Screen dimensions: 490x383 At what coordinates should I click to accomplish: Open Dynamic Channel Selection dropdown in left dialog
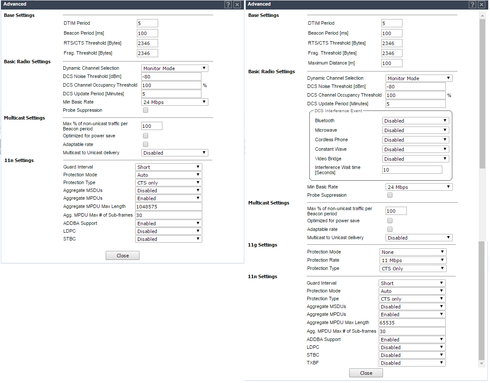coord(175,68)
